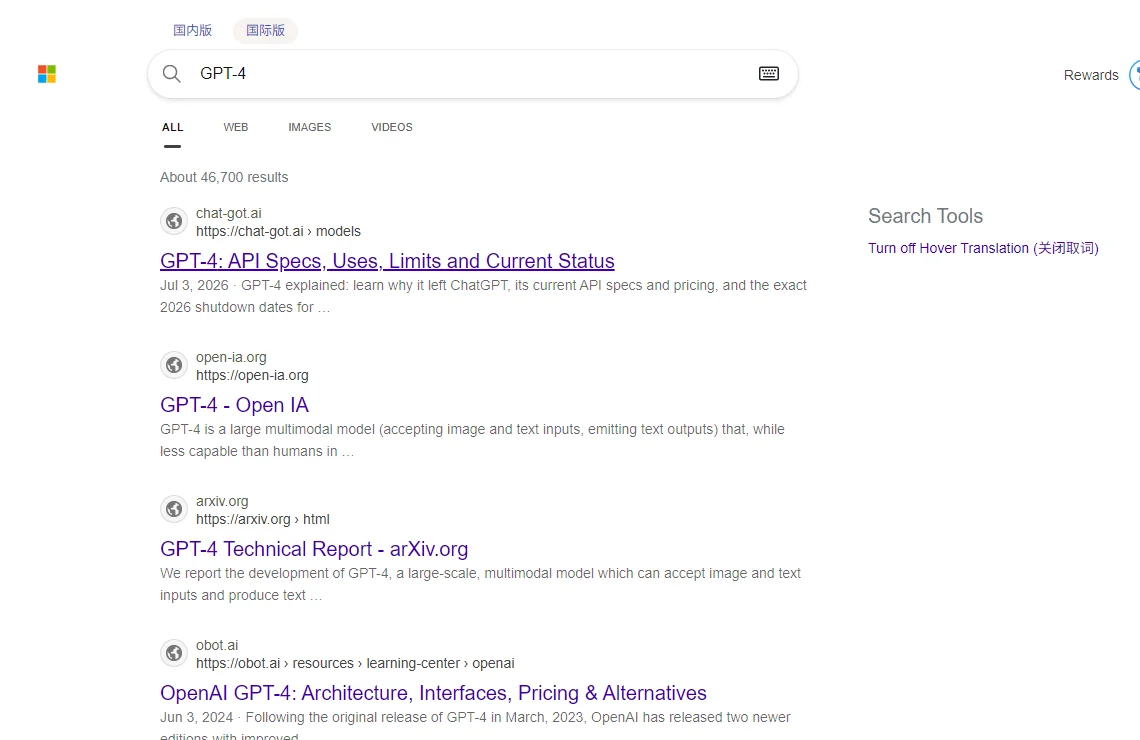
Task: Click the 'obot.ai' site name
Action: tap(217, 645)
